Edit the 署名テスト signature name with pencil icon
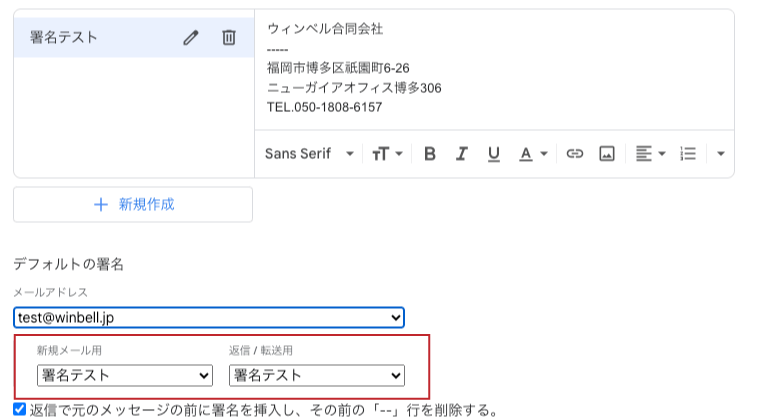This screenshot has height=417, width=767. click(x=191, y=38)
